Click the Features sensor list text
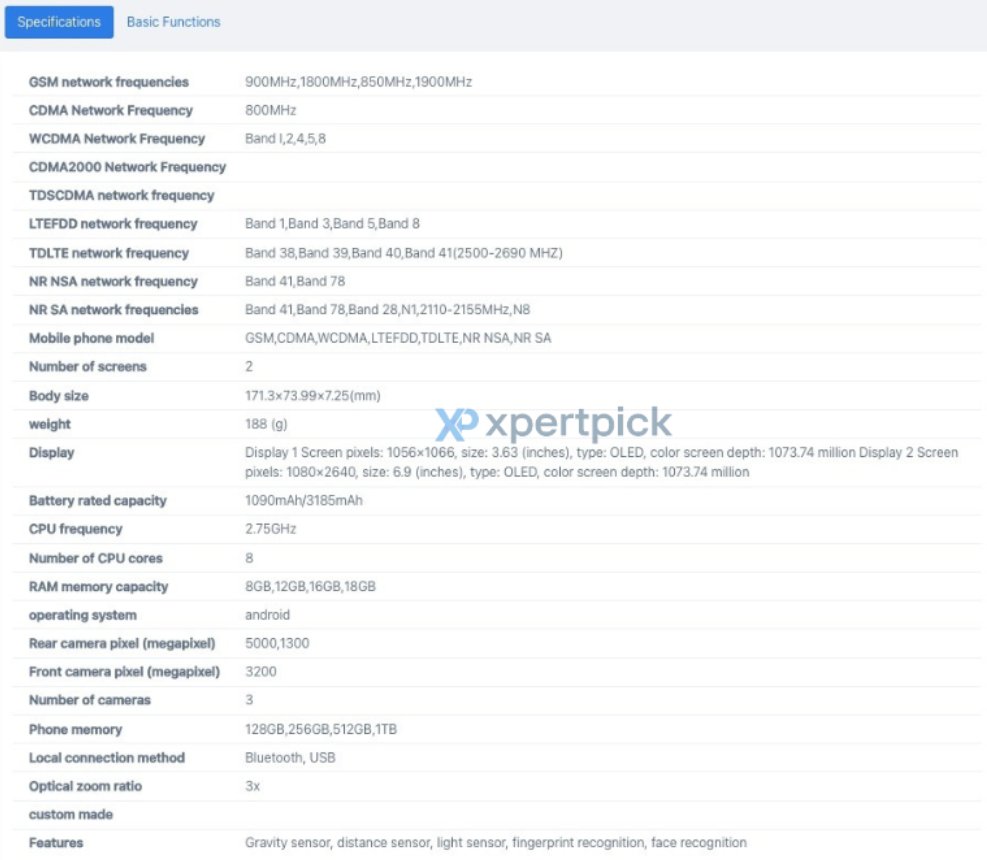The height and width of the screenshot is (860, 987). [x=495, y=843]
